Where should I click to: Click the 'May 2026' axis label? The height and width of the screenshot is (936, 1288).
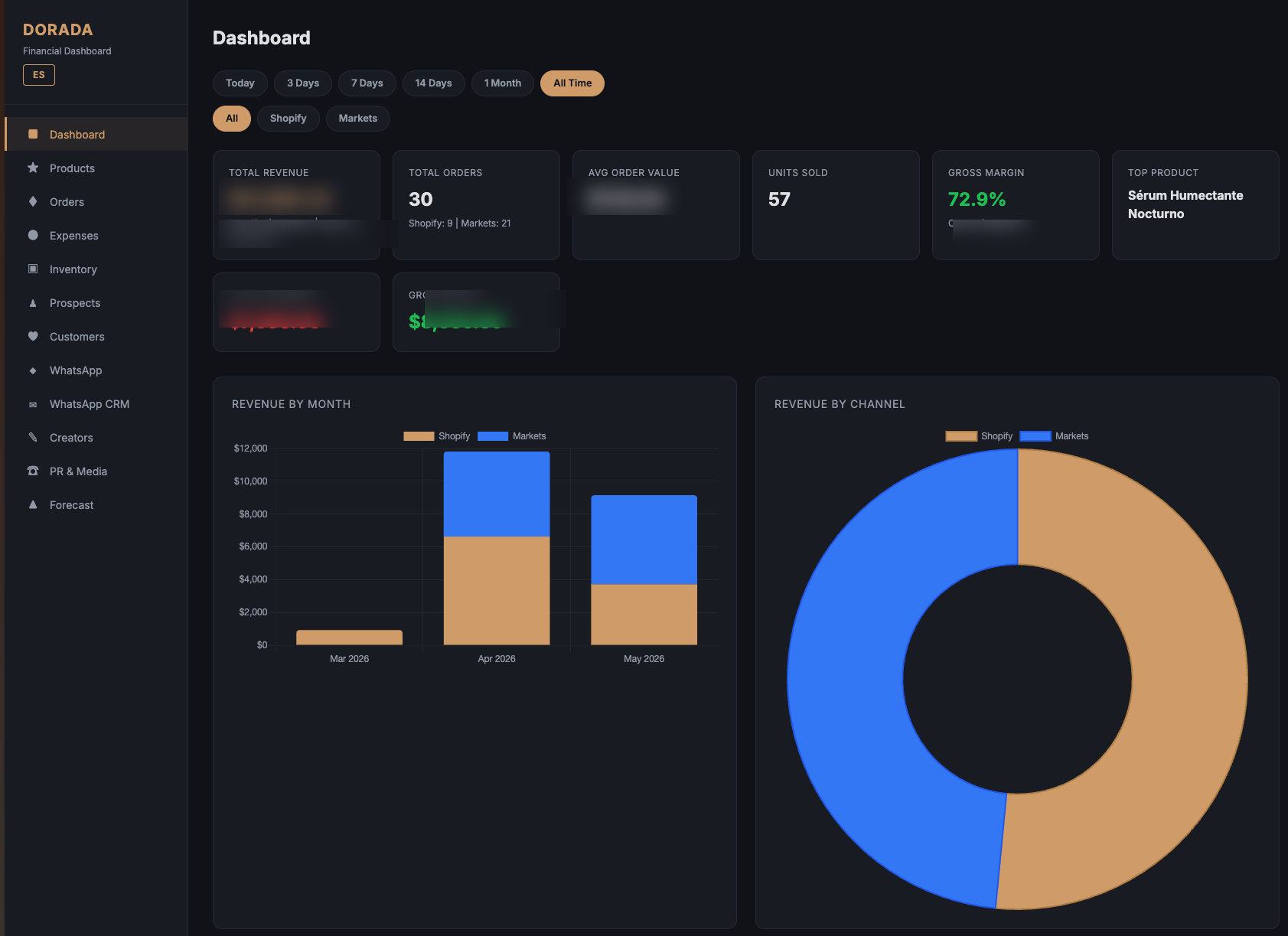(x=644, y=659)
